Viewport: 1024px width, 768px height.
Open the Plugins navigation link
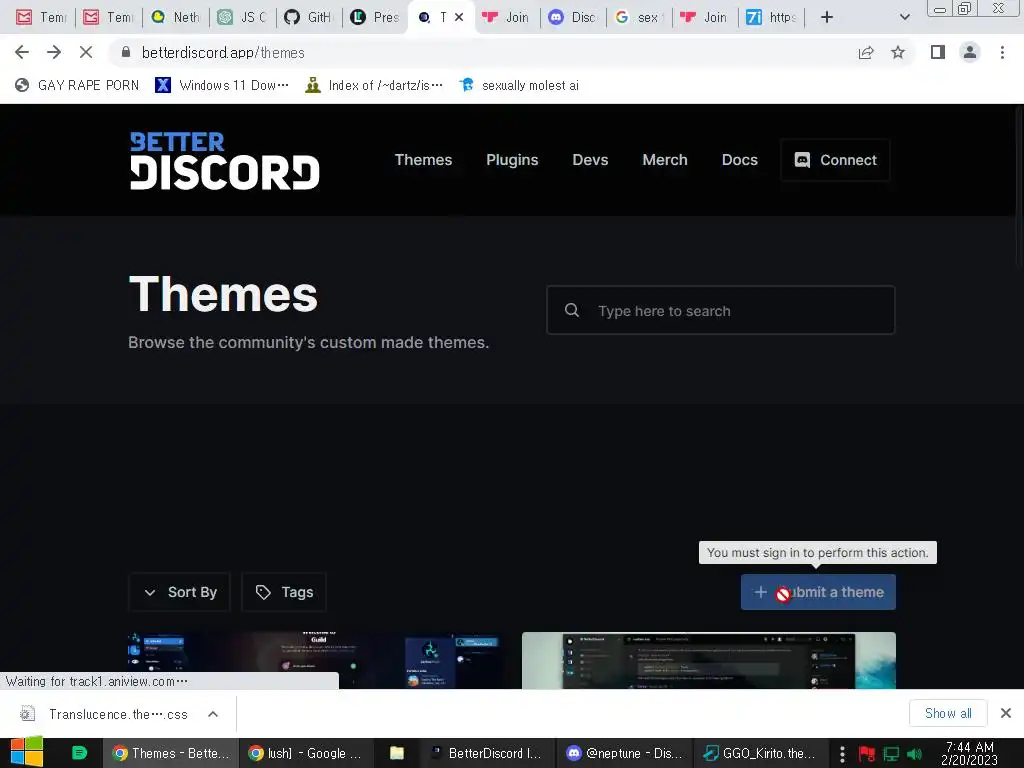(x=512, y=160)
